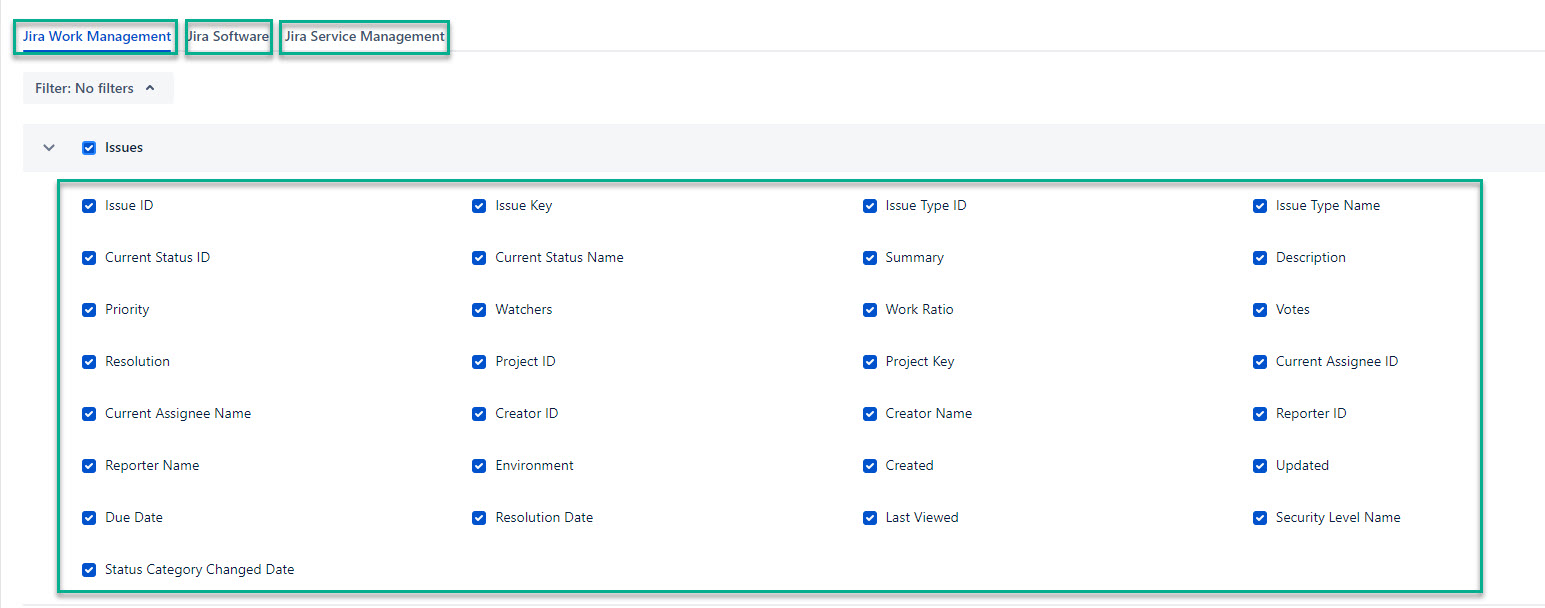Image resolution: width=1545 pixels, height=608 pixels.
Task: Uncheck the Watchers field
Action: tap(479, 310)
